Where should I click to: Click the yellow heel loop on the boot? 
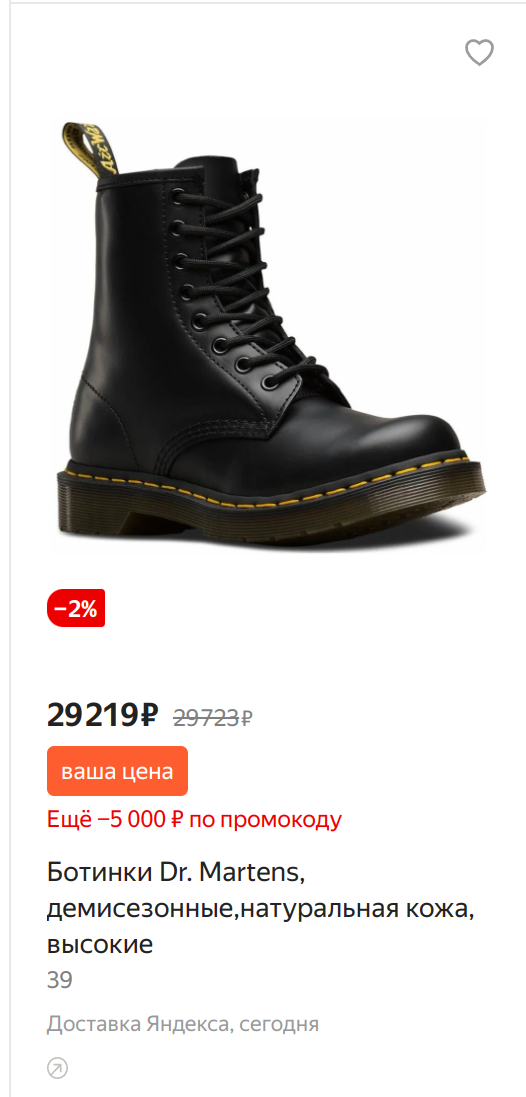tap(92, 148)
